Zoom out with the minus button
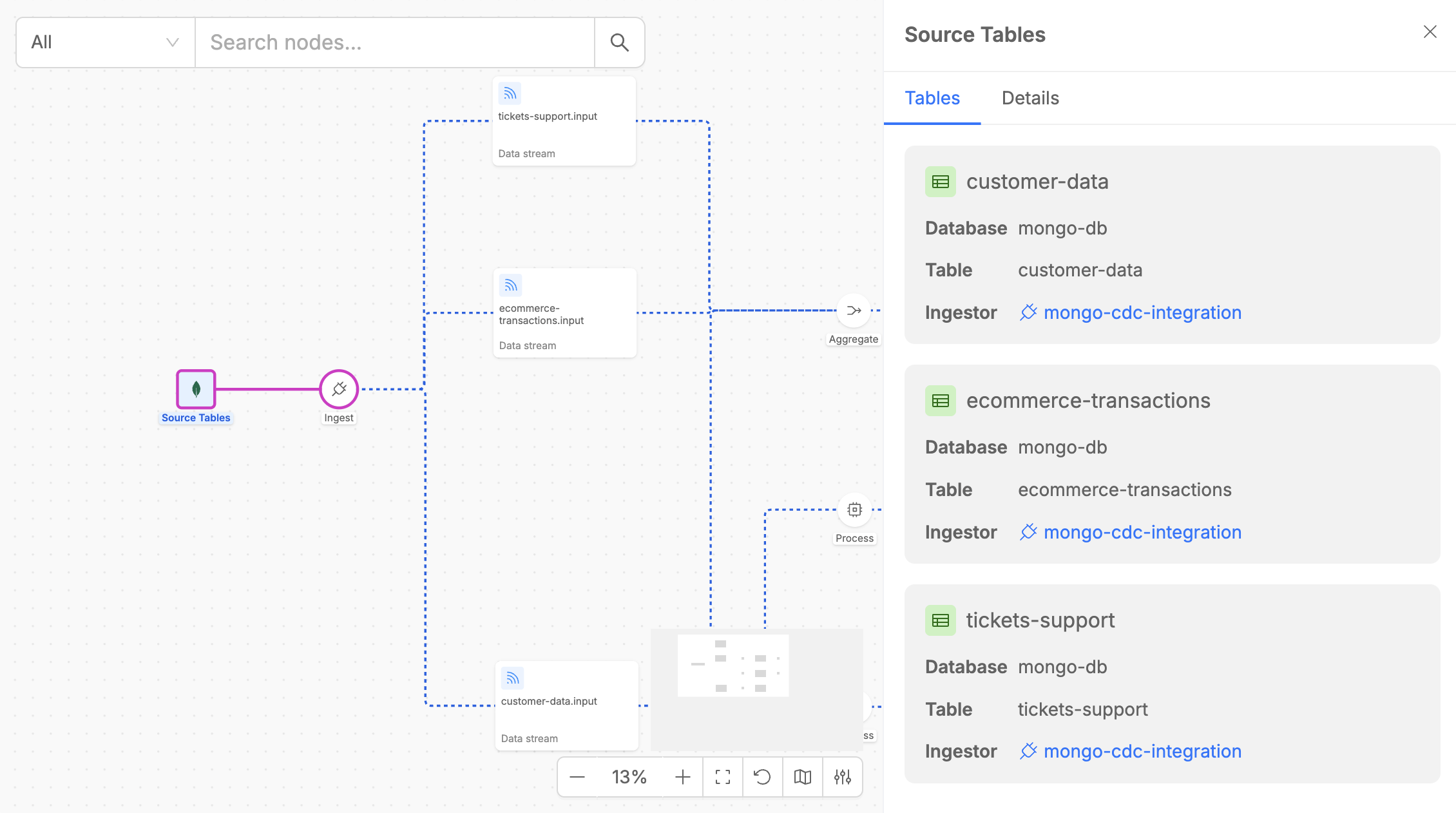 [x=577, y=778]
